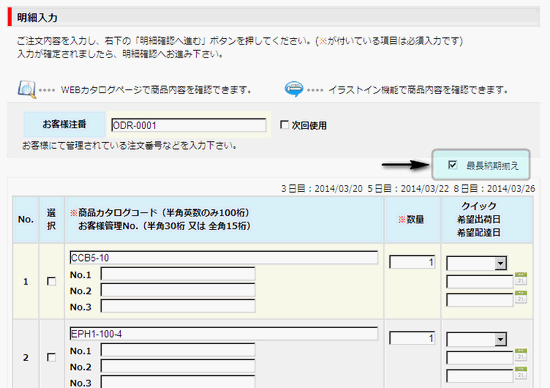Click the No.3 management field in row 1

(178, 306)
